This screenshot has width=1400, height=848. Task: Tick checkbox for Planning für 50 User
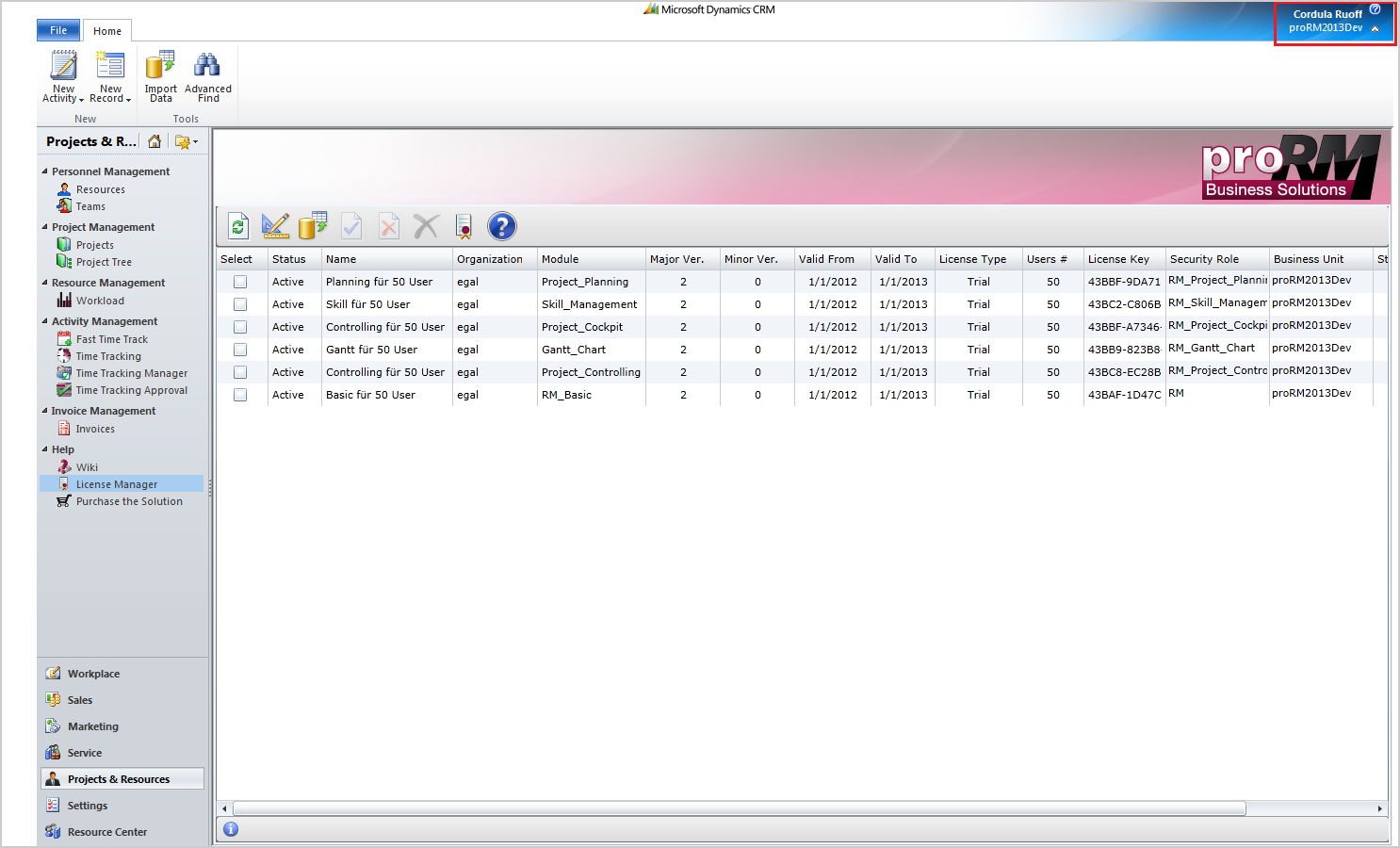point(240,282)
